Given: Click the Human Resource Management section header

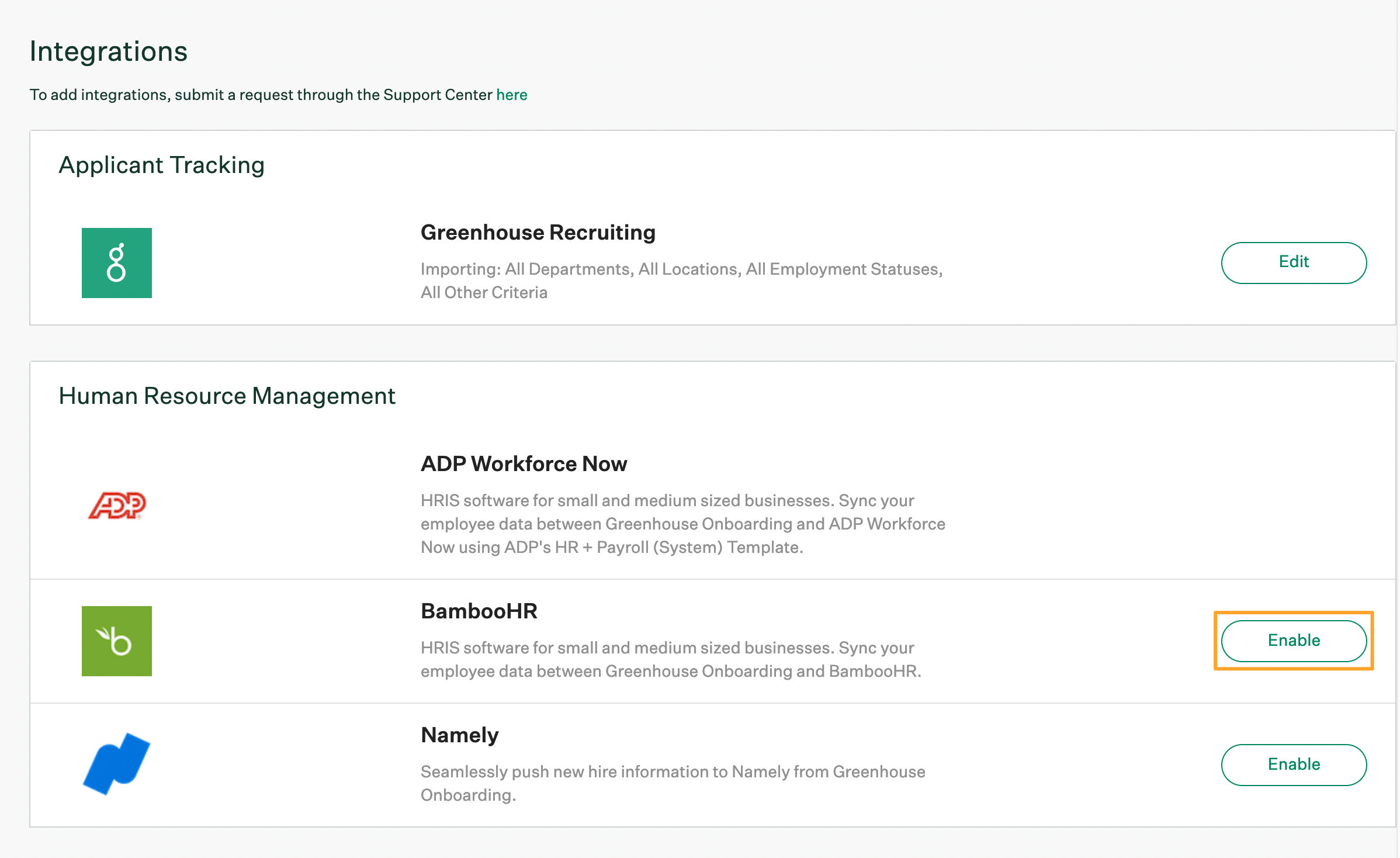Looking at the screenshot, I should click(227, 396).
